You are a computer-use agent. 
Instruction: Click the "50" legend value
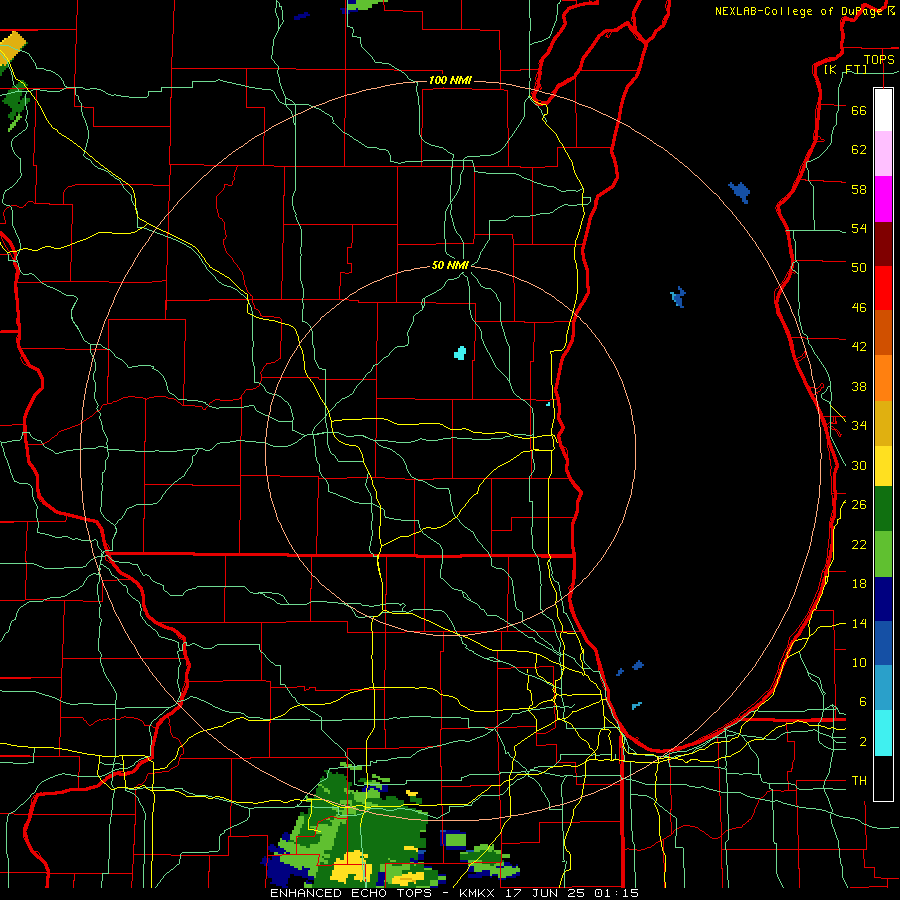[859, 267]
